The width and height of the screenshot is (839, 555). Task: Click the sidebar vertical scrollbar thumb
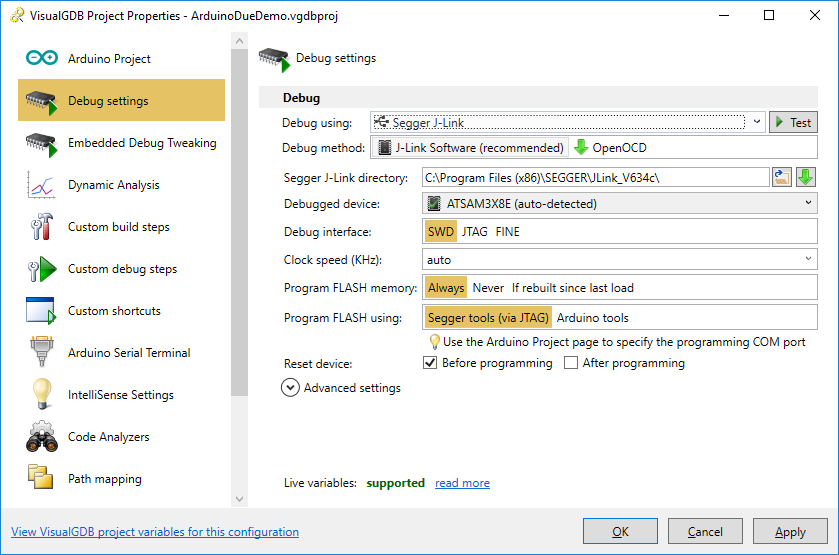239,222
